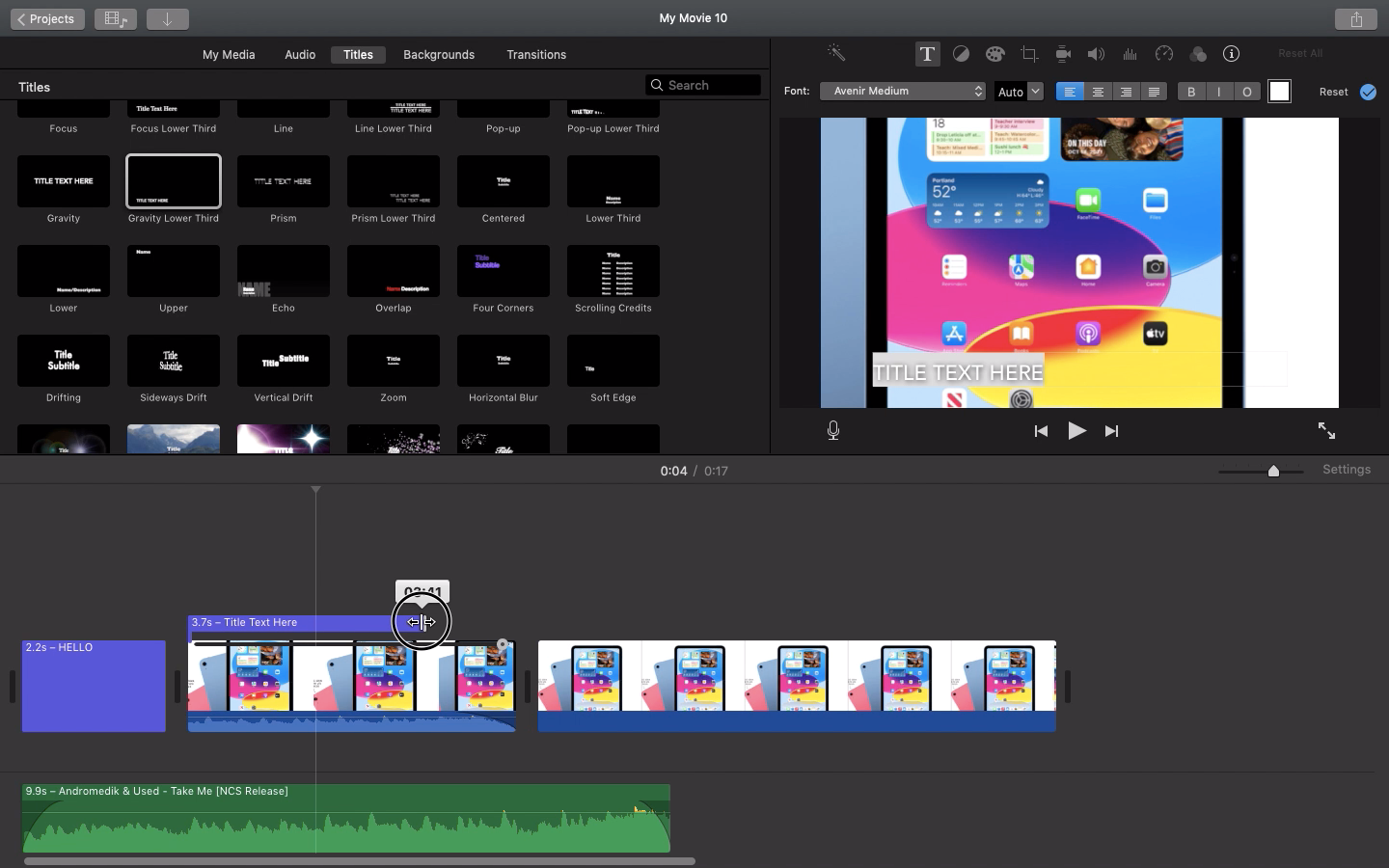Toggle outline title text

1247,92
